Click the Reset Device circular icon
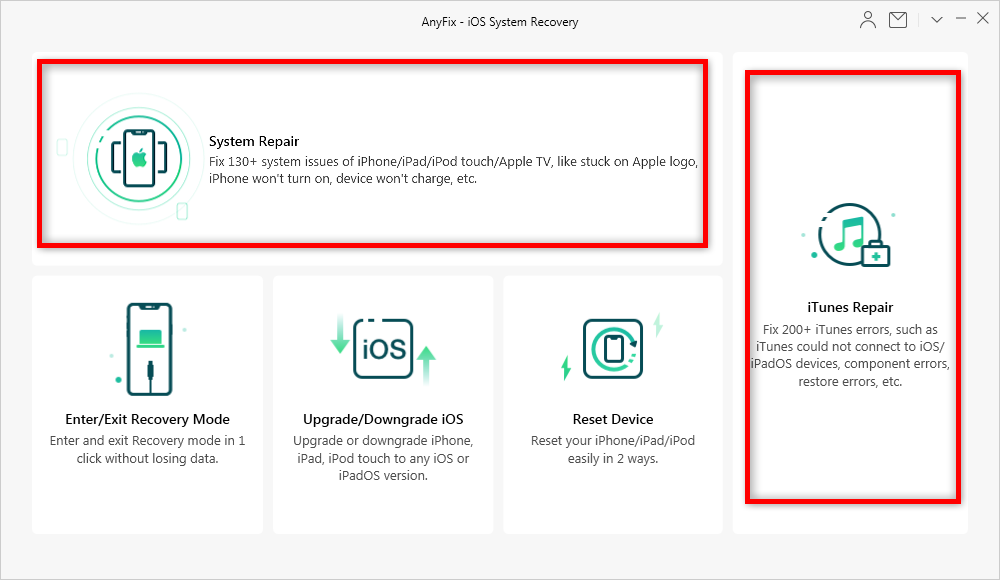 (x=613, y=348)
